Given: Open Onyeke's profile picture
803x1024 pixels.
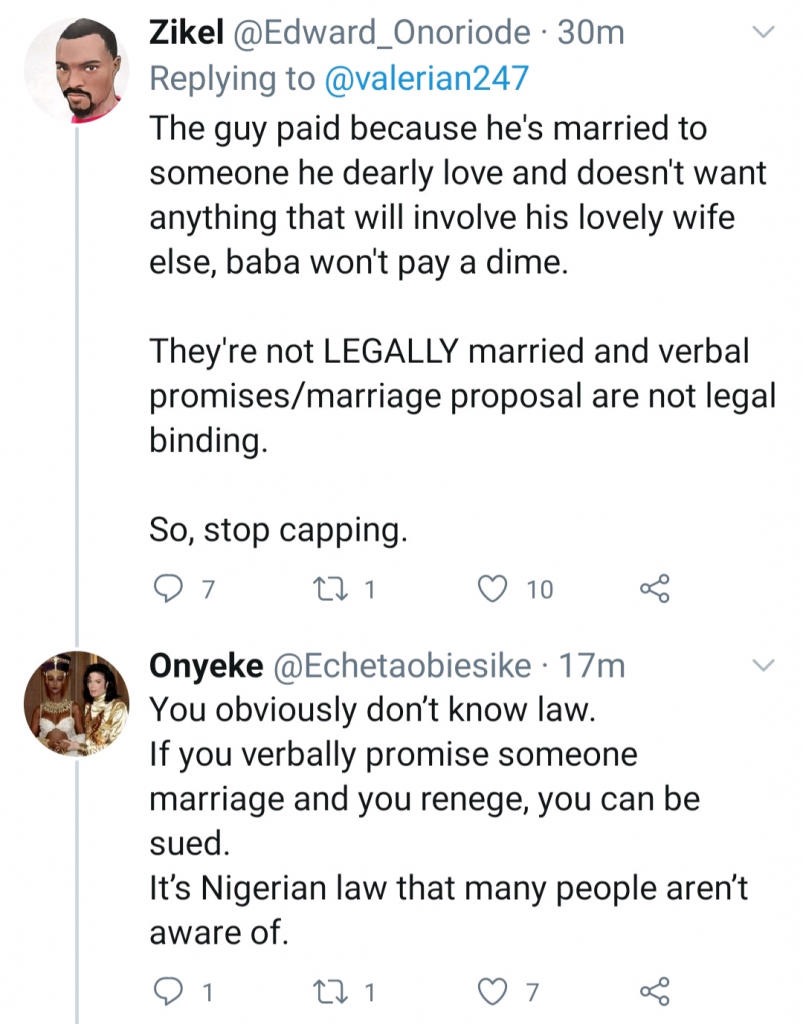Looking at the screenshot, I should point(76,704).
